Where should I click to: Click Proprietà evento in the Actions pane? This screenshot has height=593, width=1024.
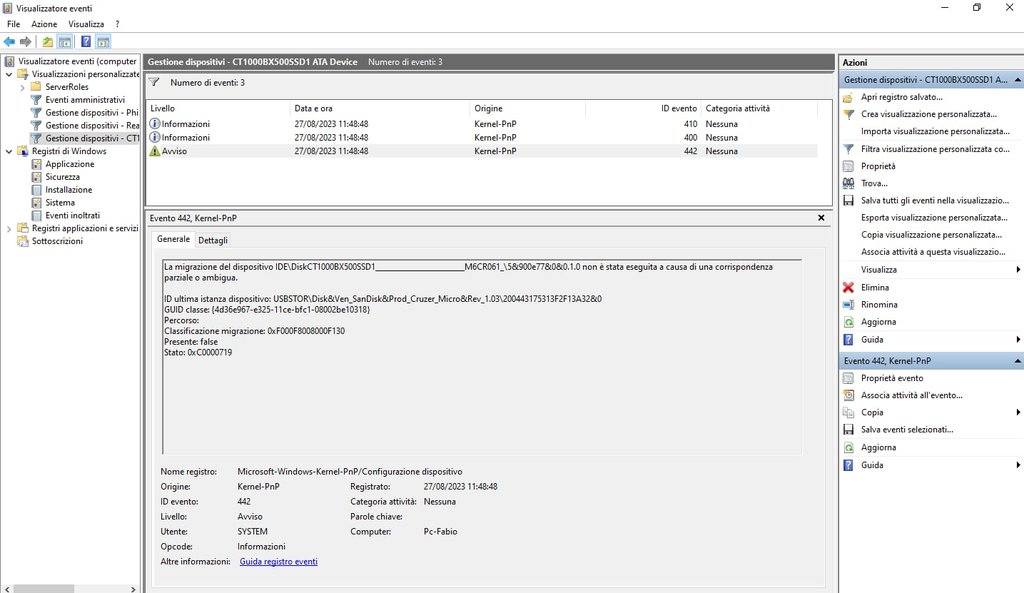coord(892,378)
